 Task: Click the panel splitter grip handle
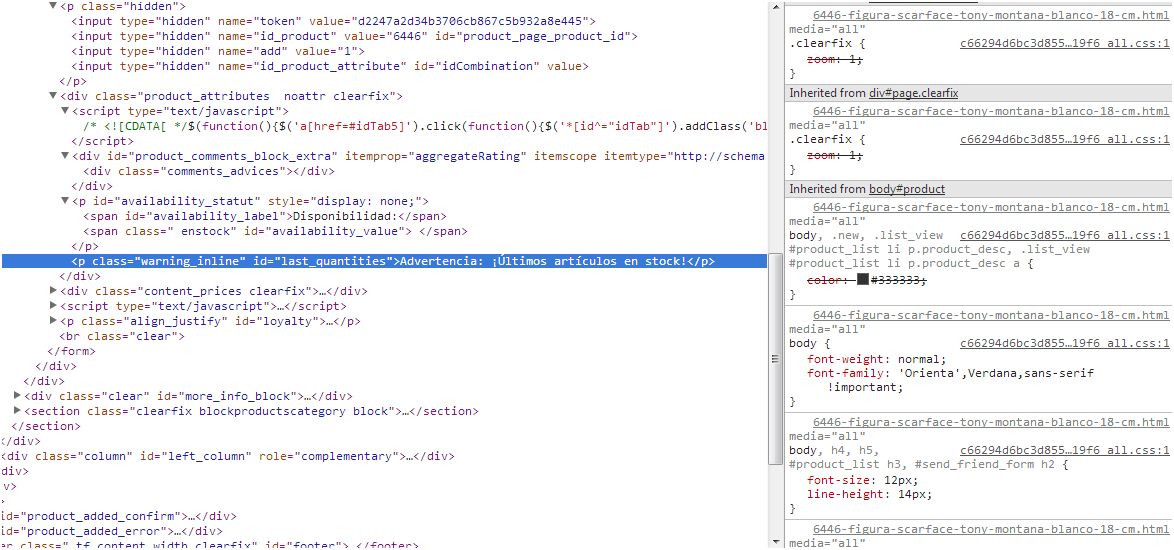775,360
